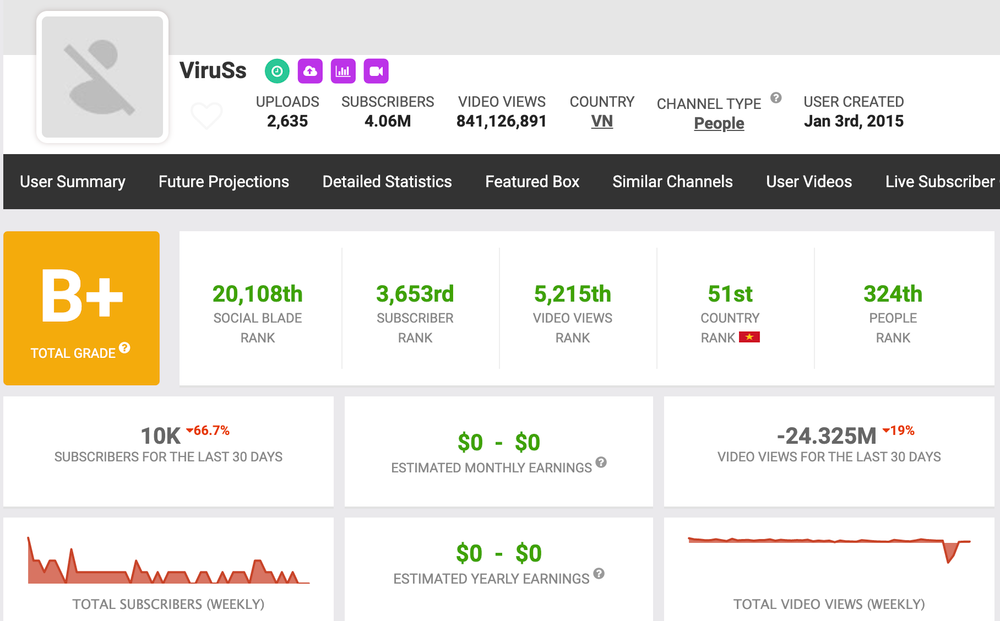
Task: Click the $0 - $0 monthly earnings value
Action: pos(499,442)
